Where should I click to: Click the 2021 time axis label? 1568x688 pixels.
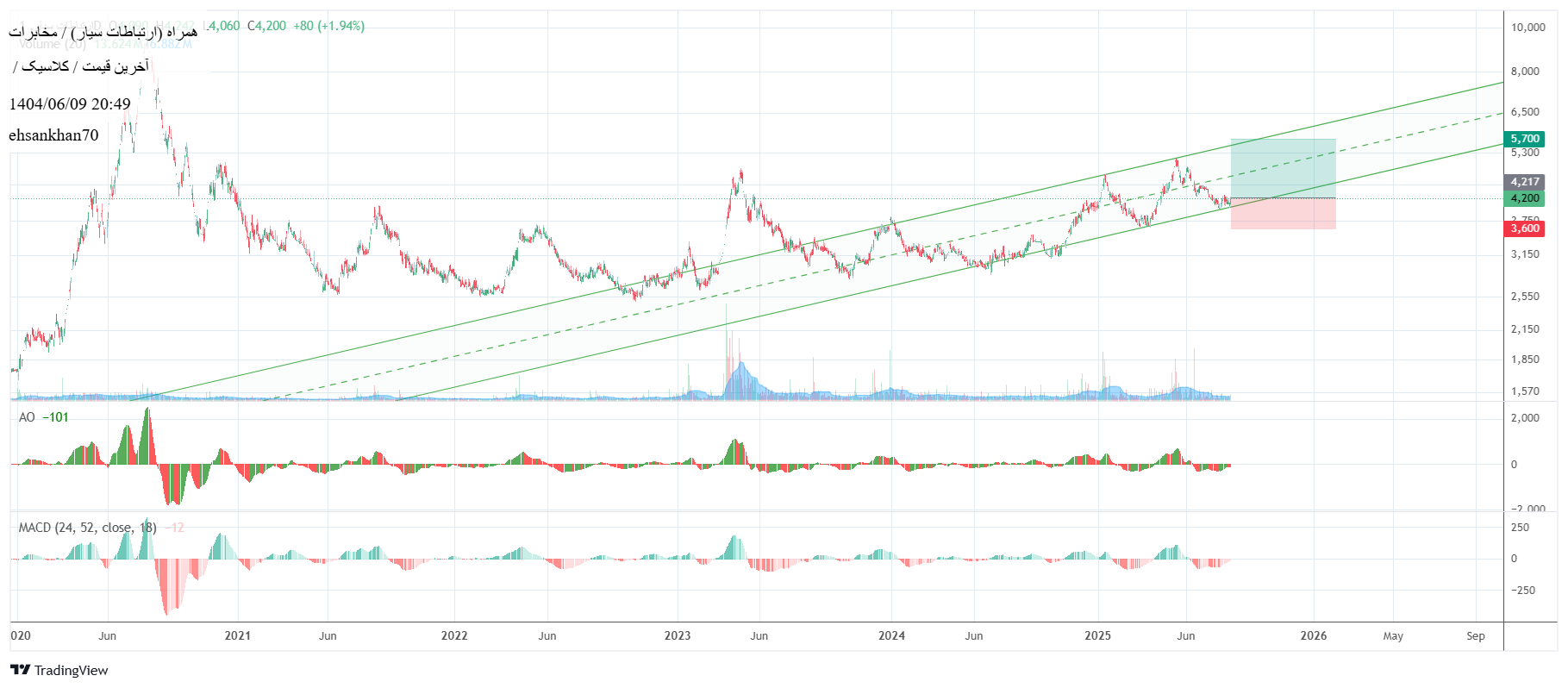coord(237,636)
